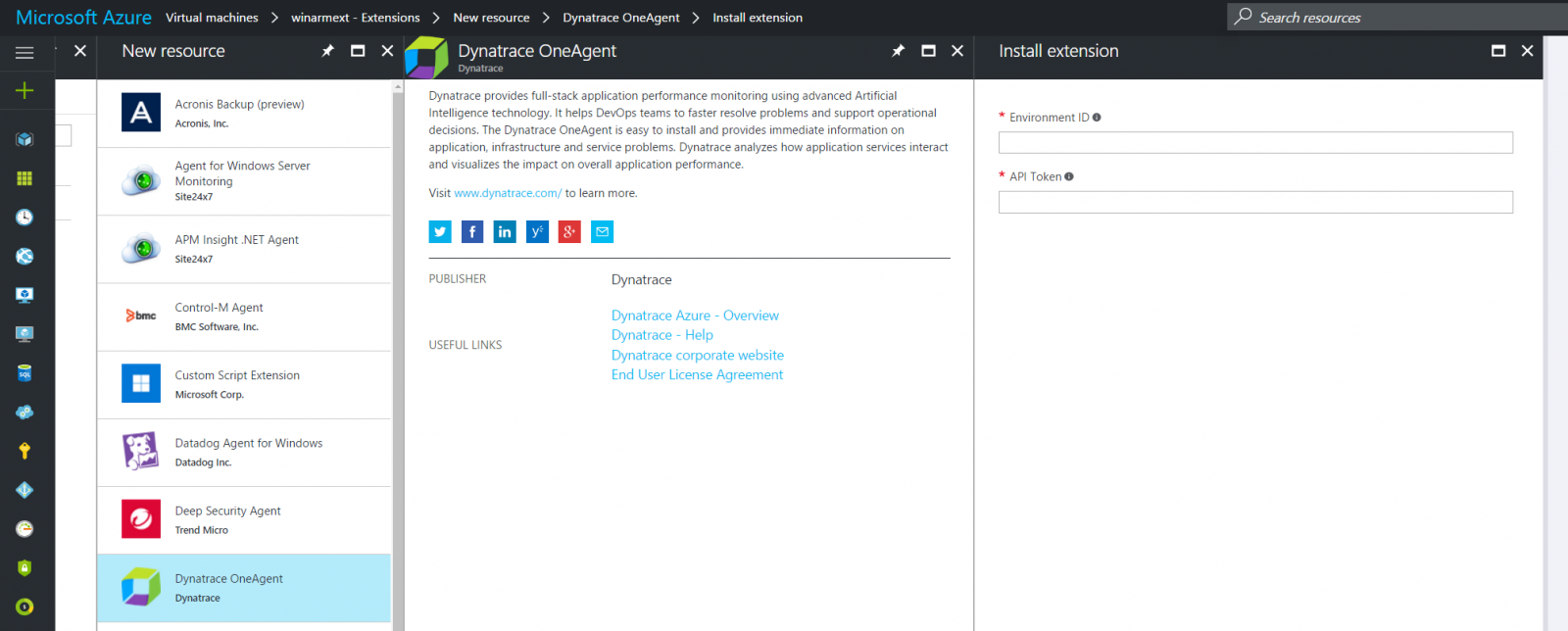Image resolution: width=1568 pixels, height=631 pixels.
Task: Focus the API Token input field
Action: (1255, 202)
